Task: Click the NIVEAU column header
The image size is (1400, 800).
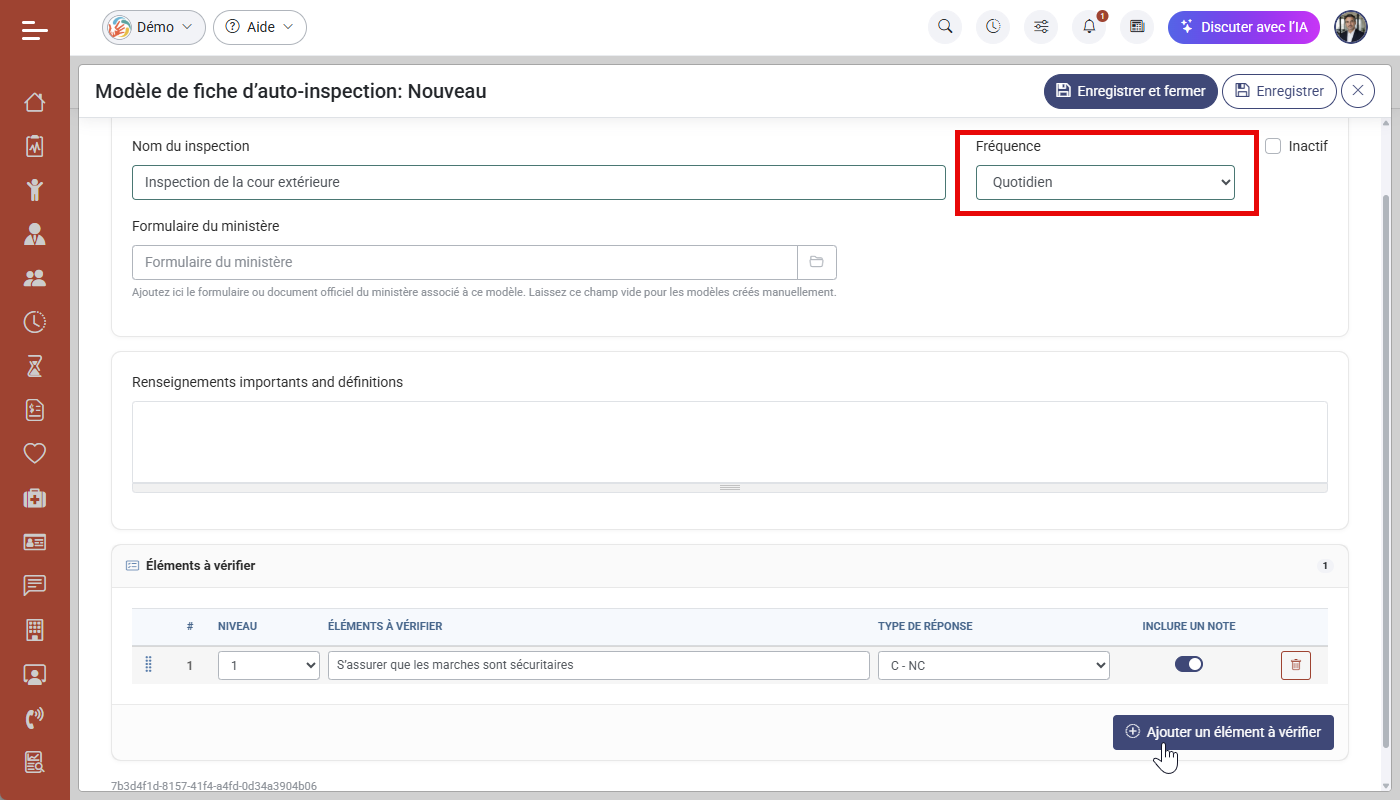Action: [x=238, y=626]
